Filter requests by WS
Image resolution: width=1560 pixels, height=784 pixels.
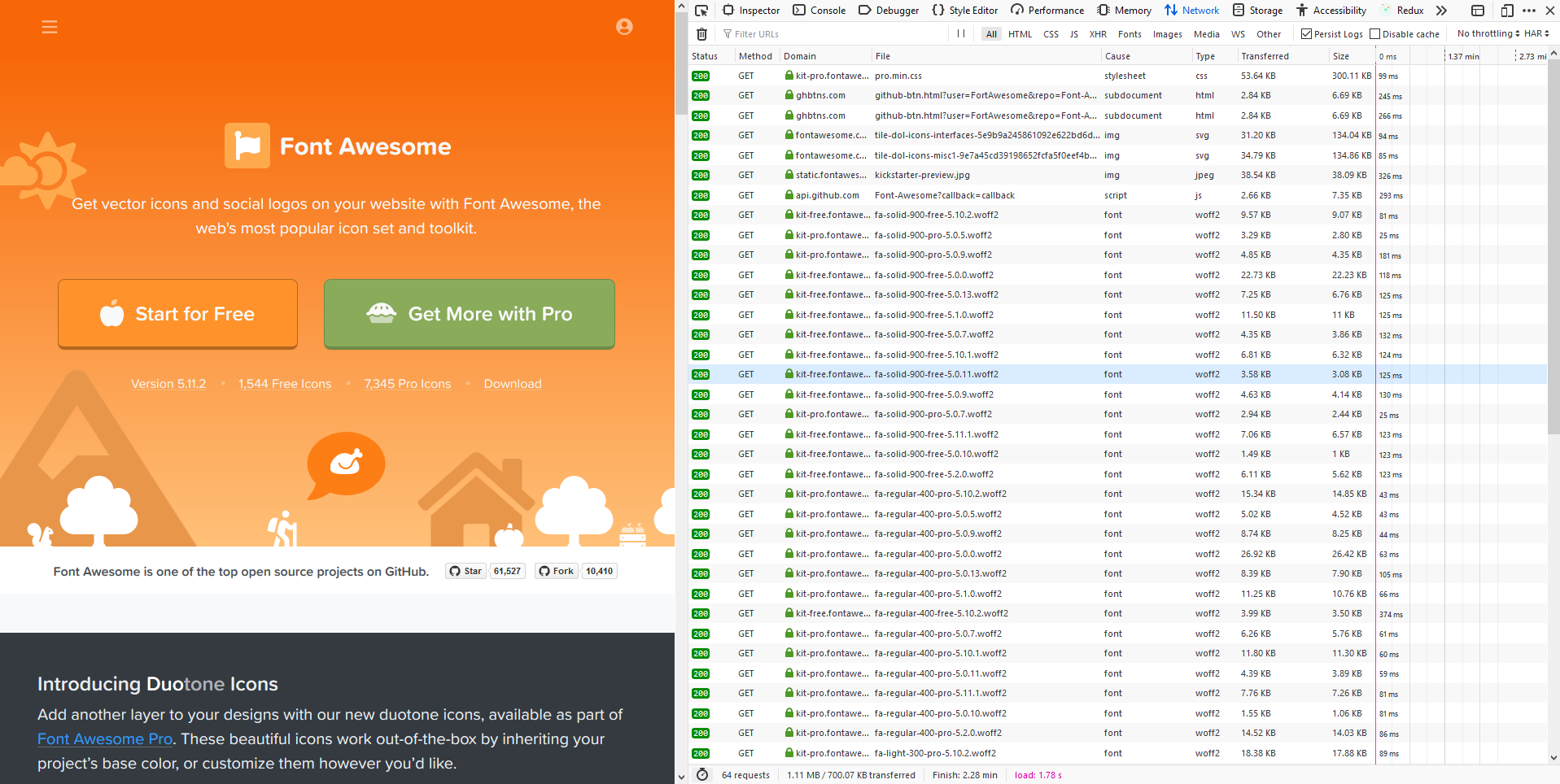coord(1238,34)
